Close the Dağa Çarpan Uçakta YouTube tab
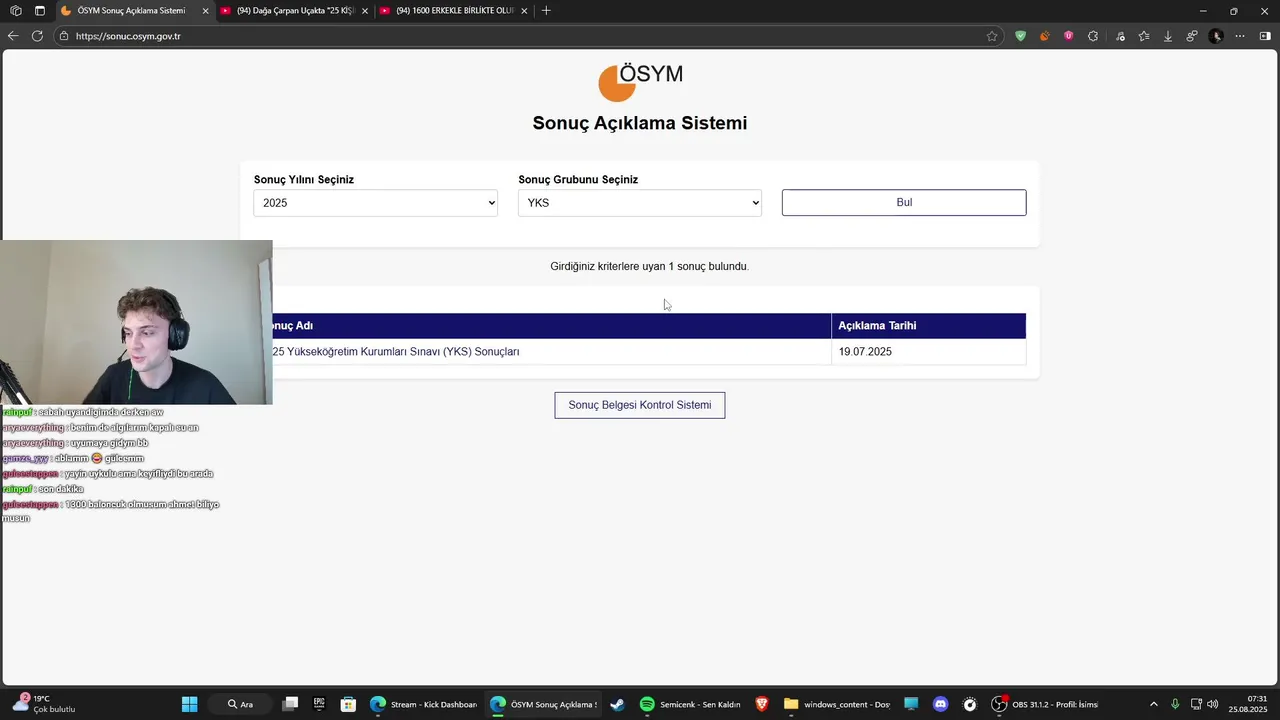 point(365,11)
